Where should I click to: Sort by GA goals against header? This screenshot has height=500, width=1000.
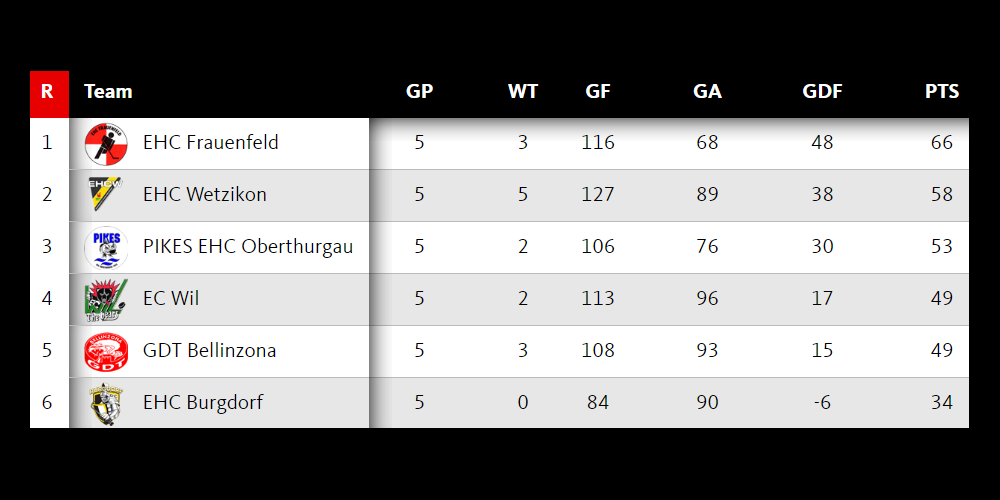(707, 92)
